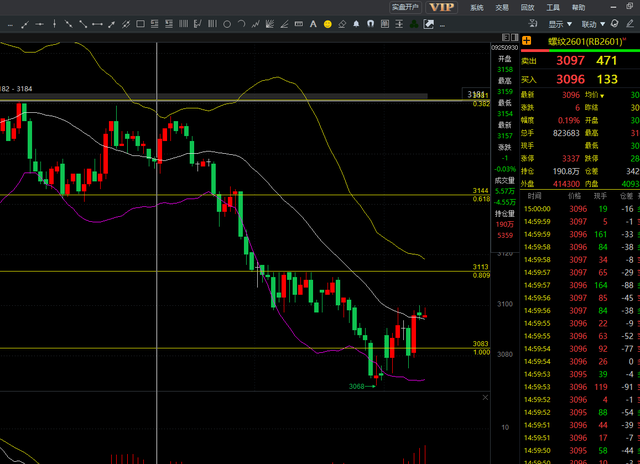Insert a smiley emoji marker
The image size is (640, 464).
click(327, 24)
